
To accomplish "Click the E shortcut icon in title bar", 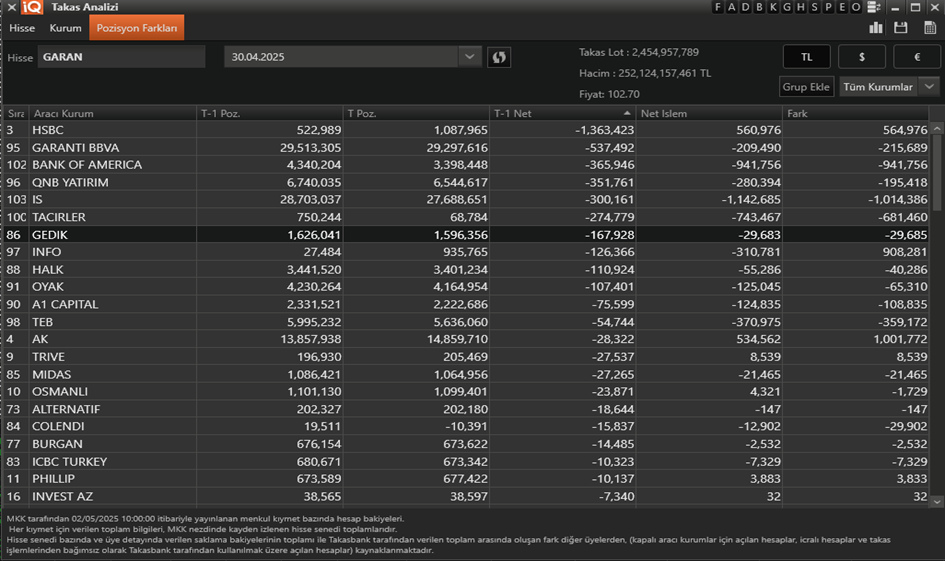I will pyautogui.click(x=842, y=7).
